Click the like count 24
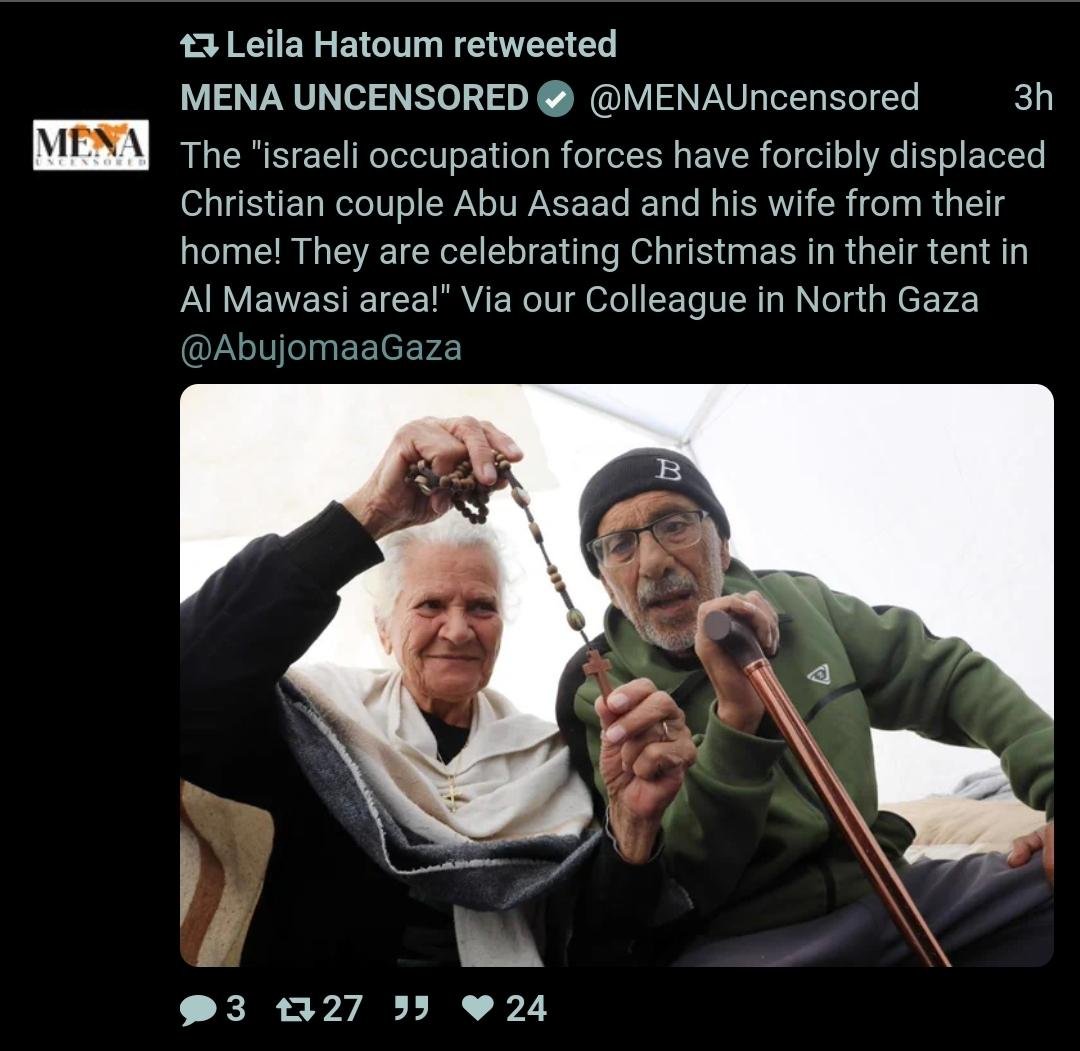Viewport: 1080px width, 1051px height. click(x=526, y=1009)
